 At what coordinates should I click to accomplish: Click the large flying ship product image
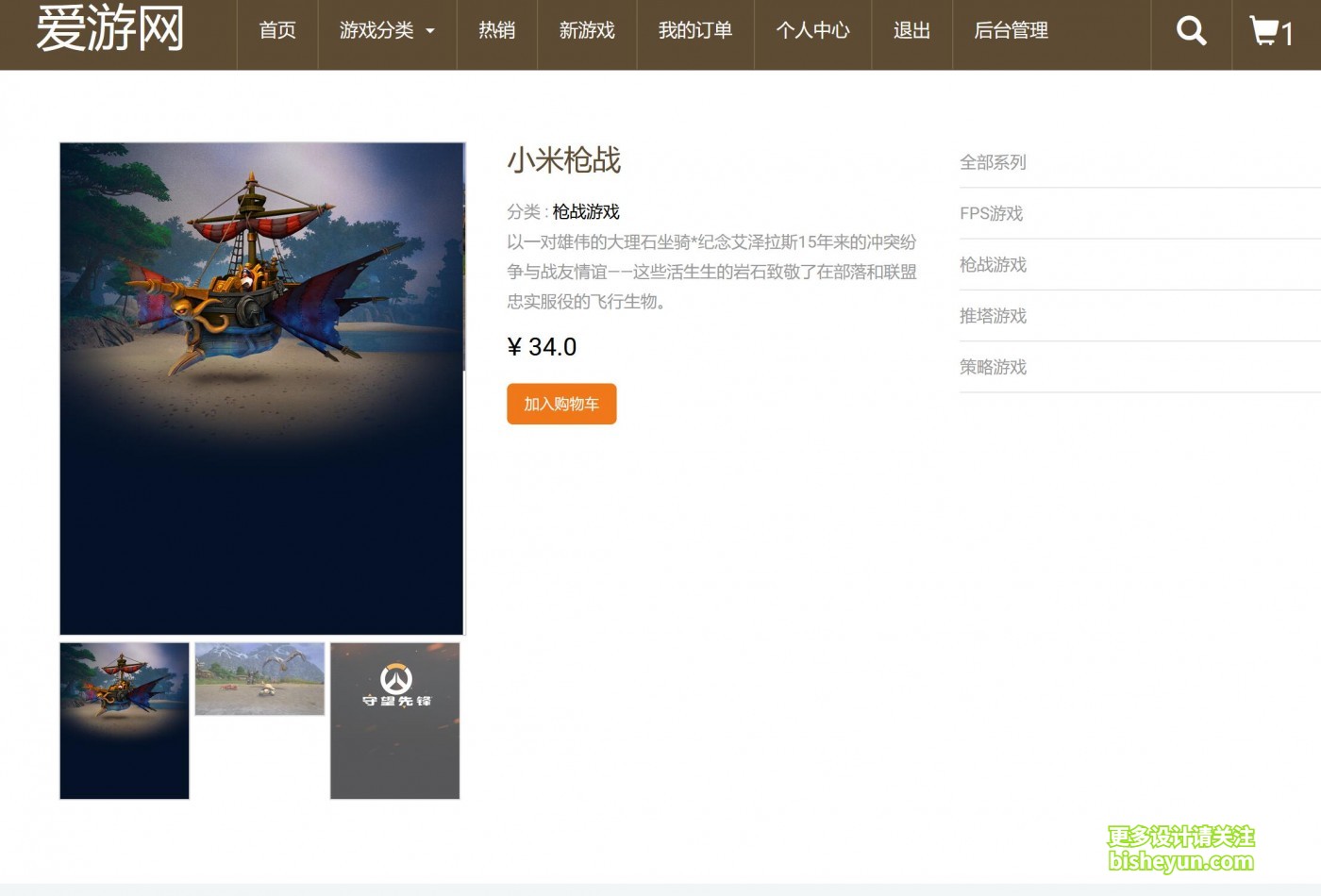click(x=262, y=389)
